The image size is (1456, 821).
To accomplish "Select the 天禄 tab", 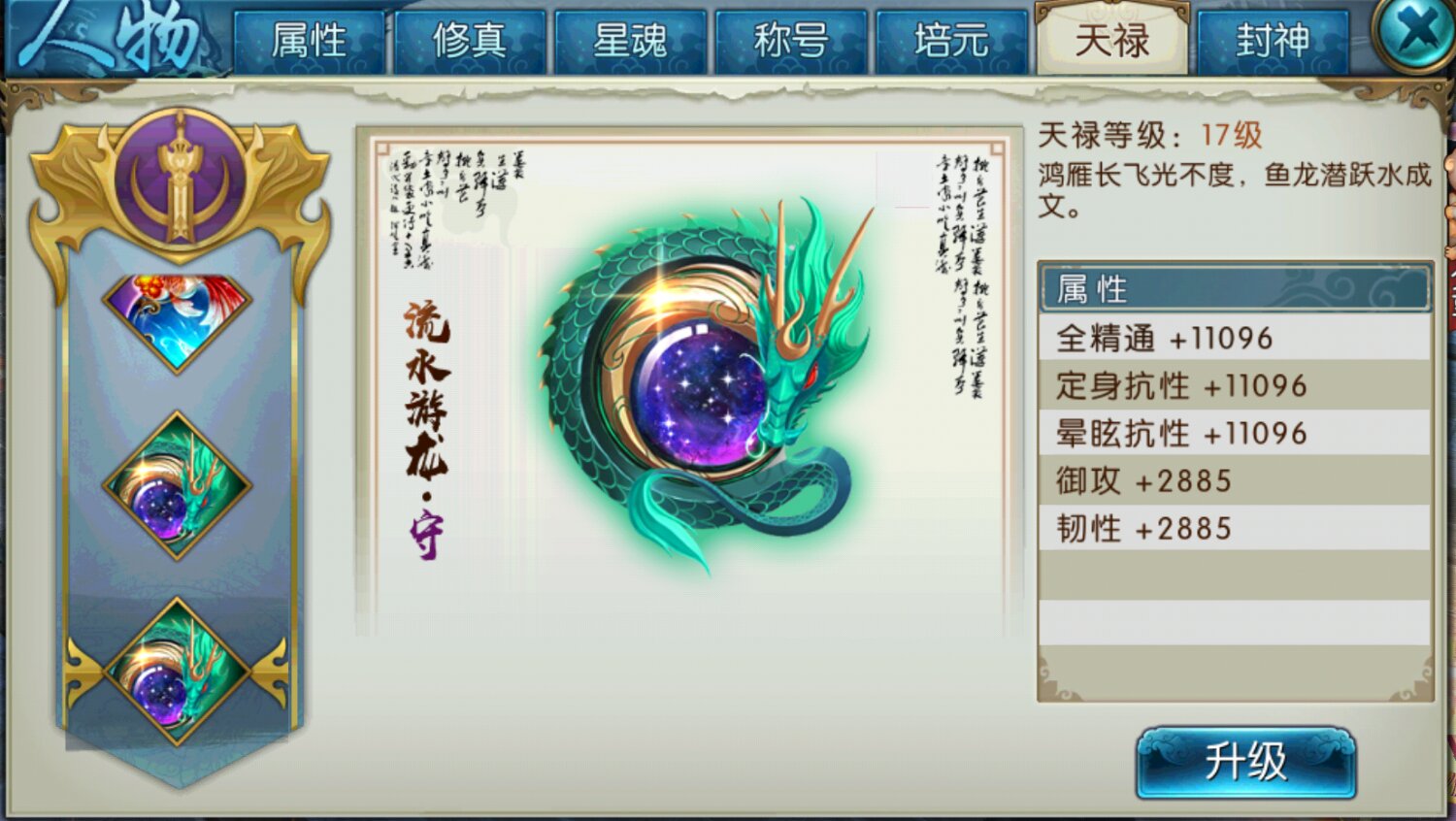I will click(x=1112, y=40).
